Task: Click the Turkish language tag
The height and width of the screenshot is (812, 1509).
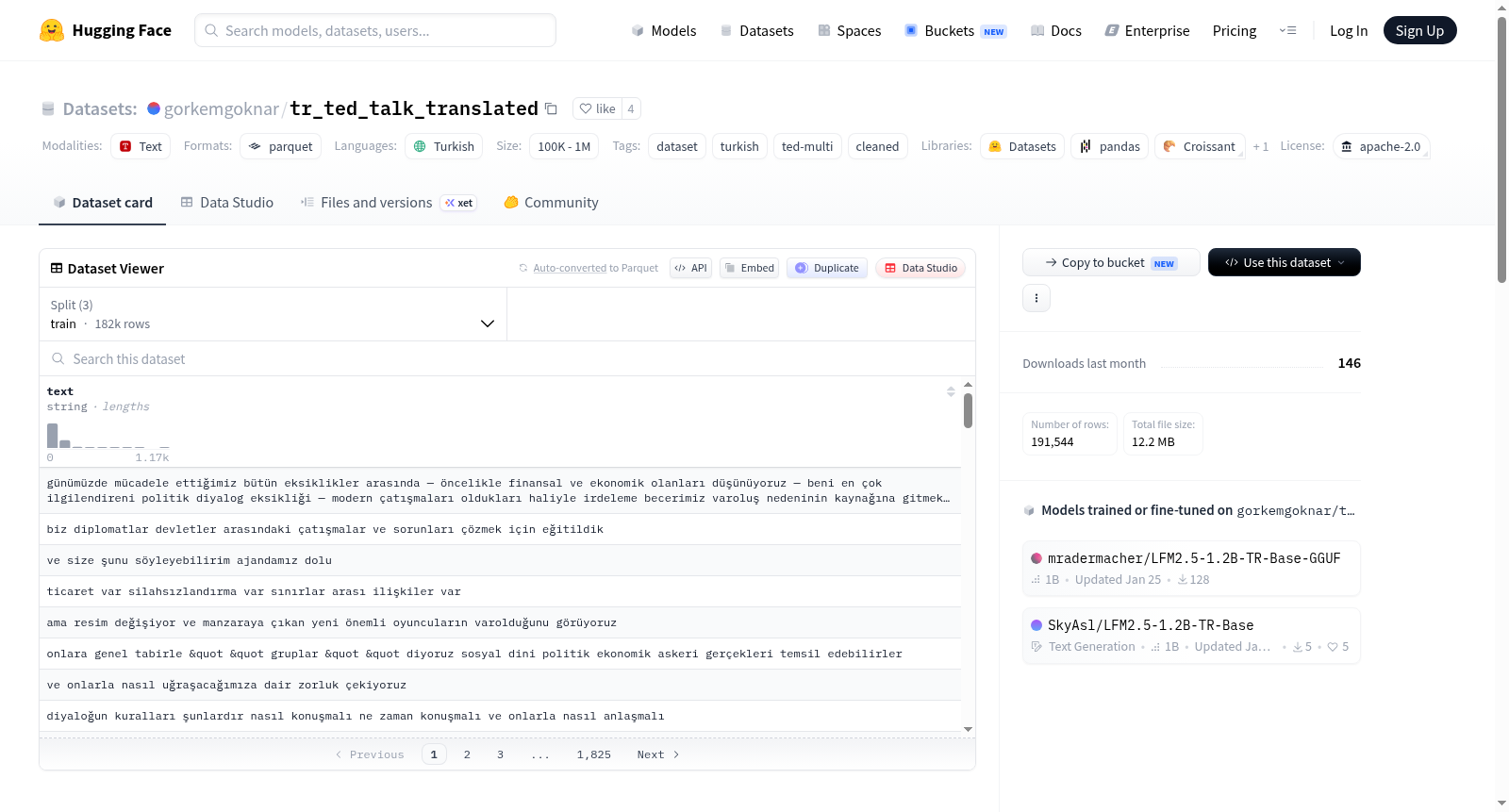Action: (444, 146)
